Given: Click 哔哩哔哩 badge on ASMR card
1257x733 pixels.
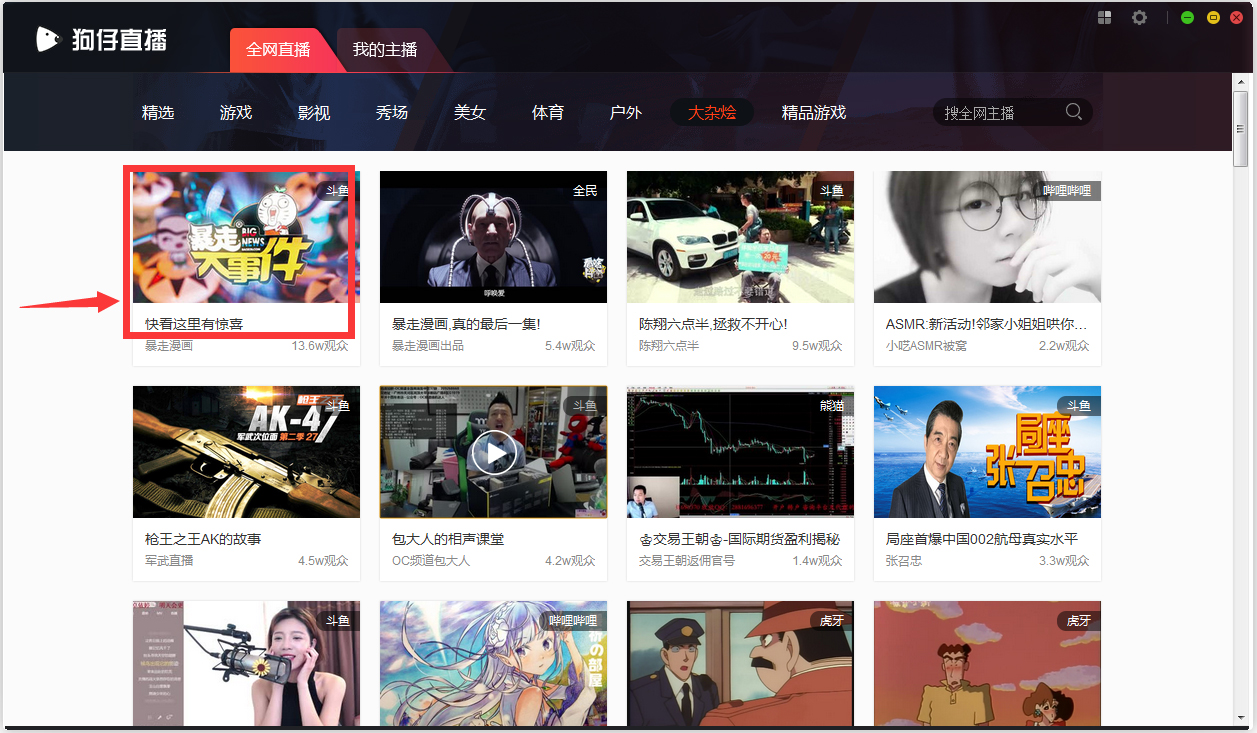Looking at the screenshot, I should pyautogui.click(x=1067, y=190).
